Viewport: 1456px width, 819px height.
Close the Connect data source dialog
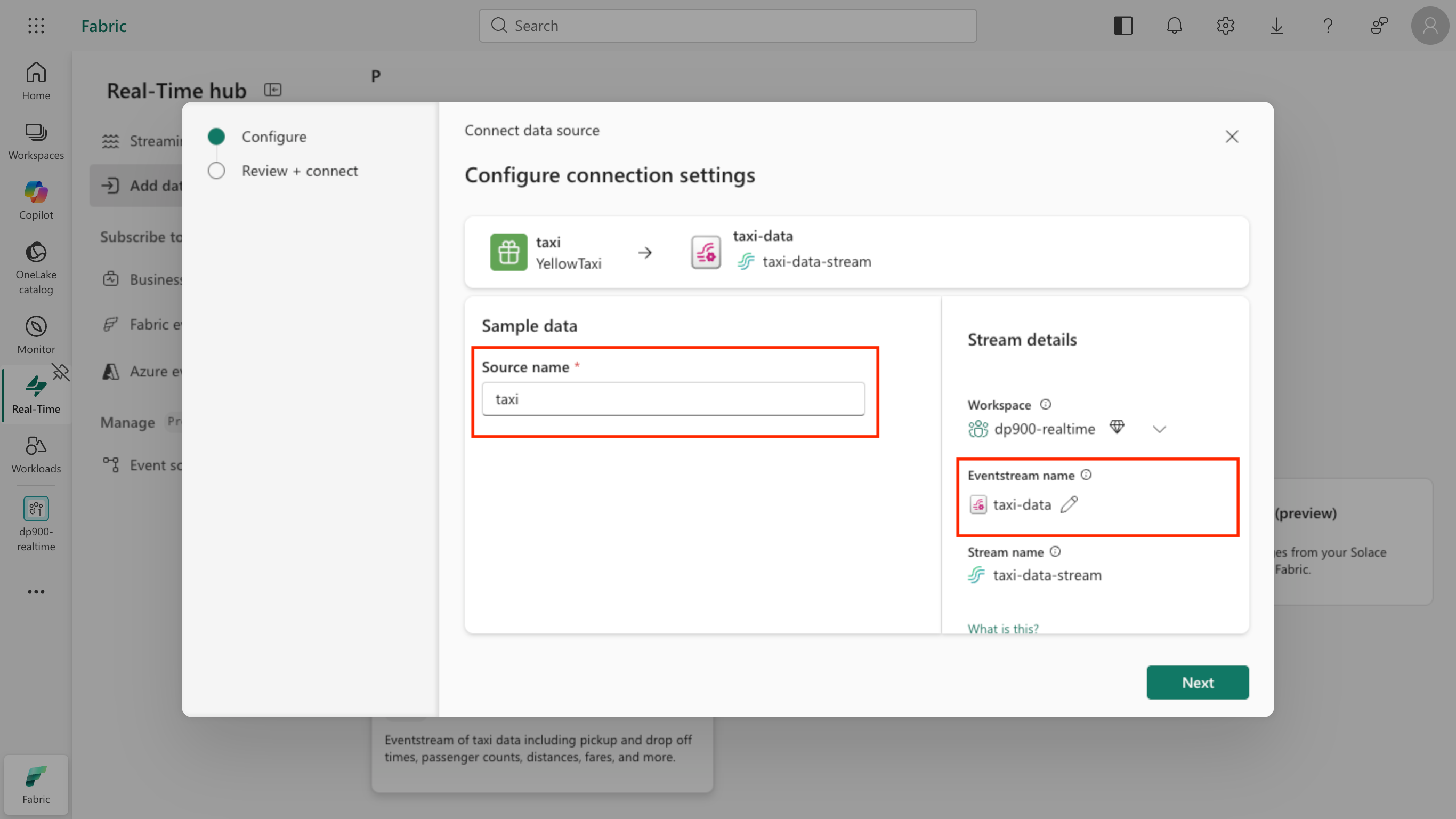click(x=1232, y=136)
